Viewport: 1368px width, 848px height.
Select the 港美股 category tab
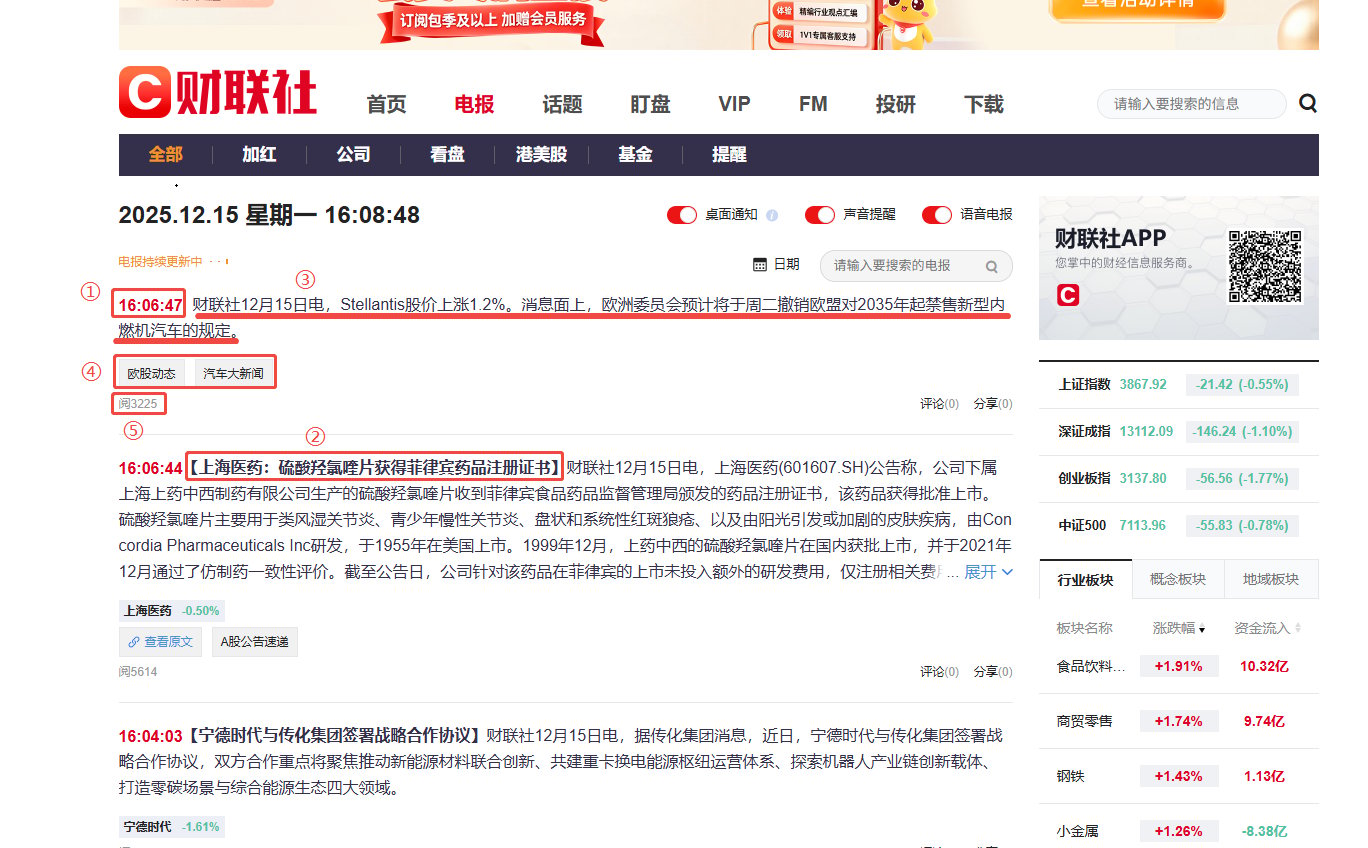coord(541,155)
